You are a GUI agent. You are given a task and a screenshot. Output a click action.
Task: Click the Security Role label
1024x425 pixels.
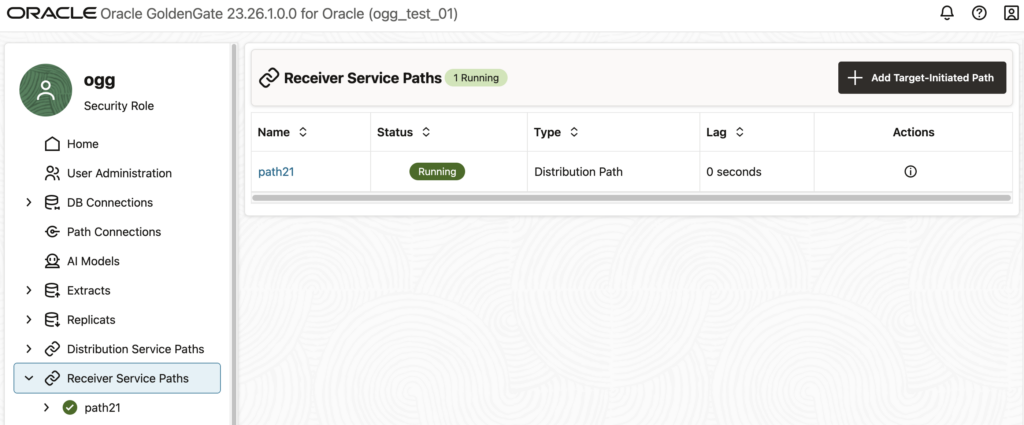(x=119, y=106)
